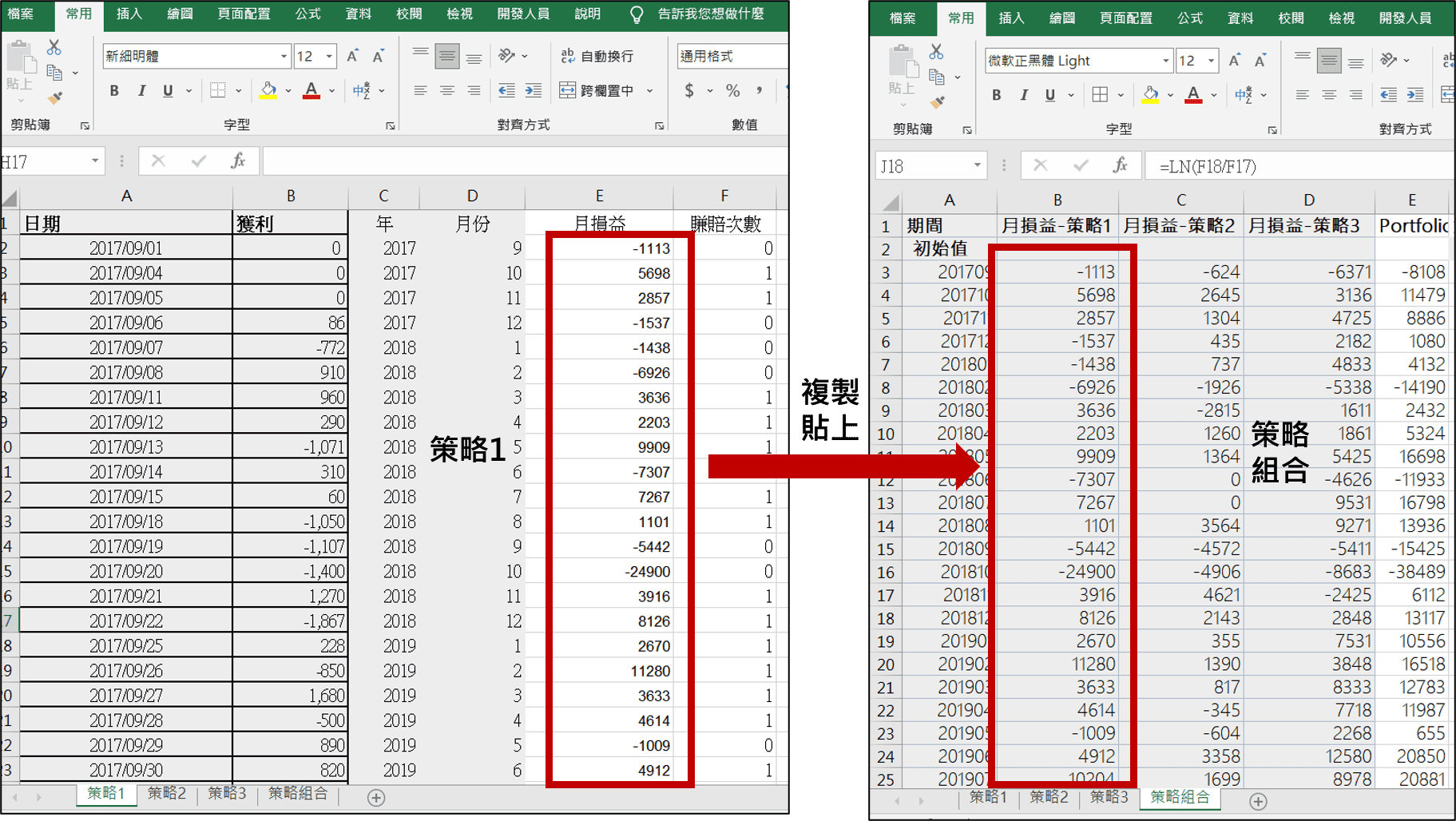Click the 告訴我您想做什麼 lightbulb icon

[x=637, y=14]
